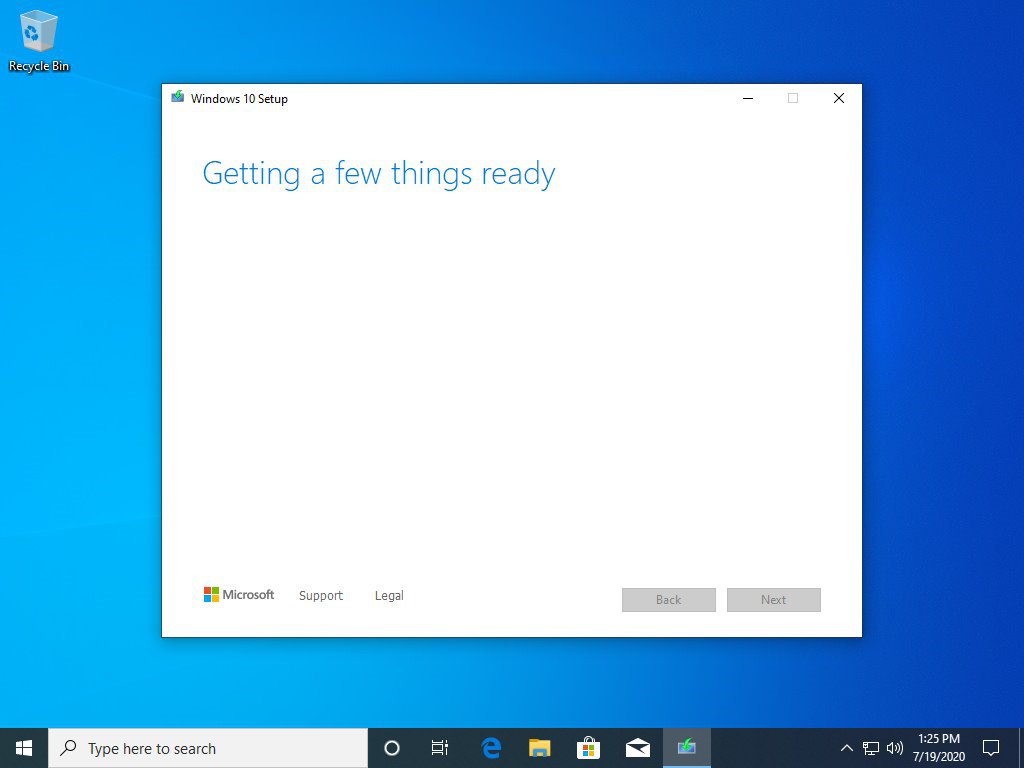Screen dimensions: 1024x768
Task: Launch Microsoft Edge from the taskbar
Action: [x=490, y=748]
